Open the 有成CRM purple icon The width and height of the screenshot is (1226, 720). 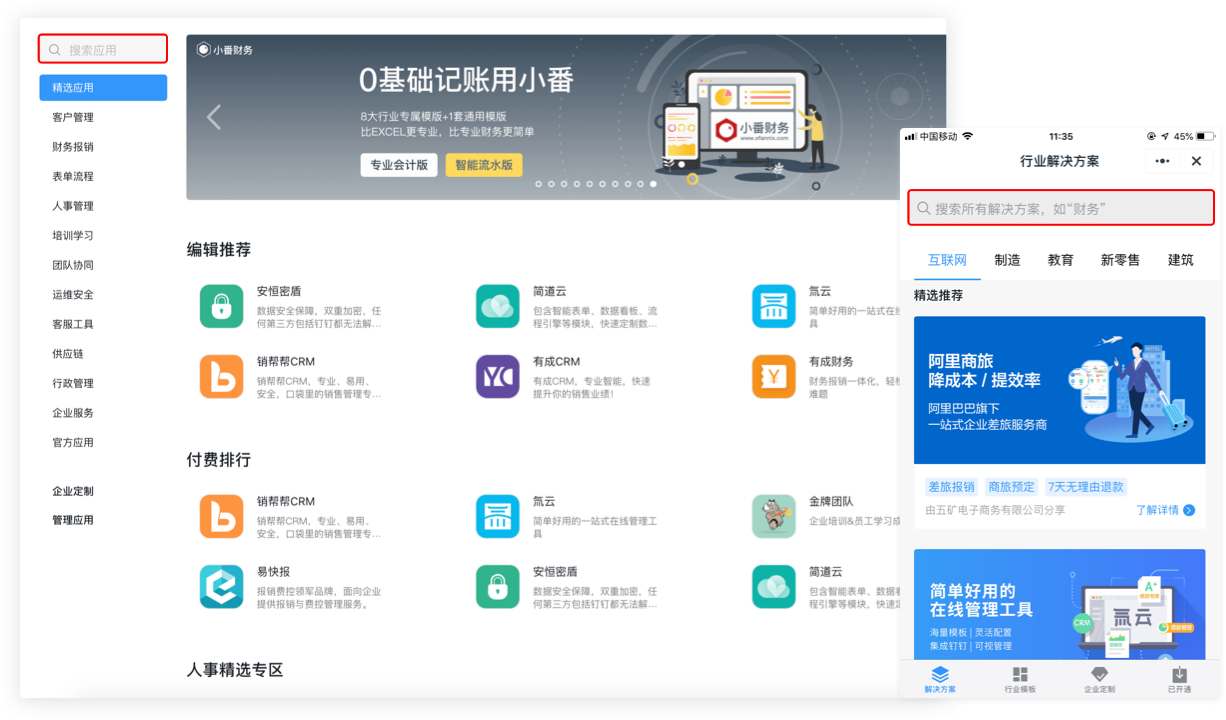tap(497, 376)
